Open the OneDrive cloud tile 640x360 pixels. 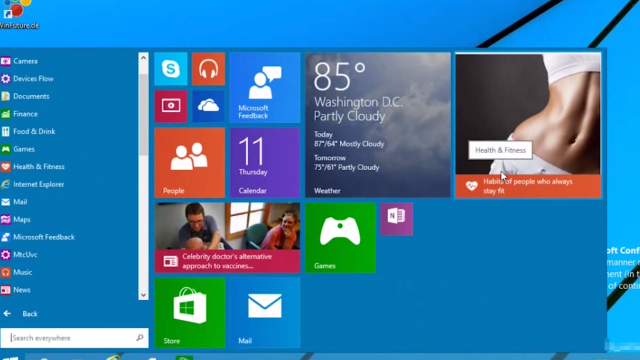click(x=208, y=106)
